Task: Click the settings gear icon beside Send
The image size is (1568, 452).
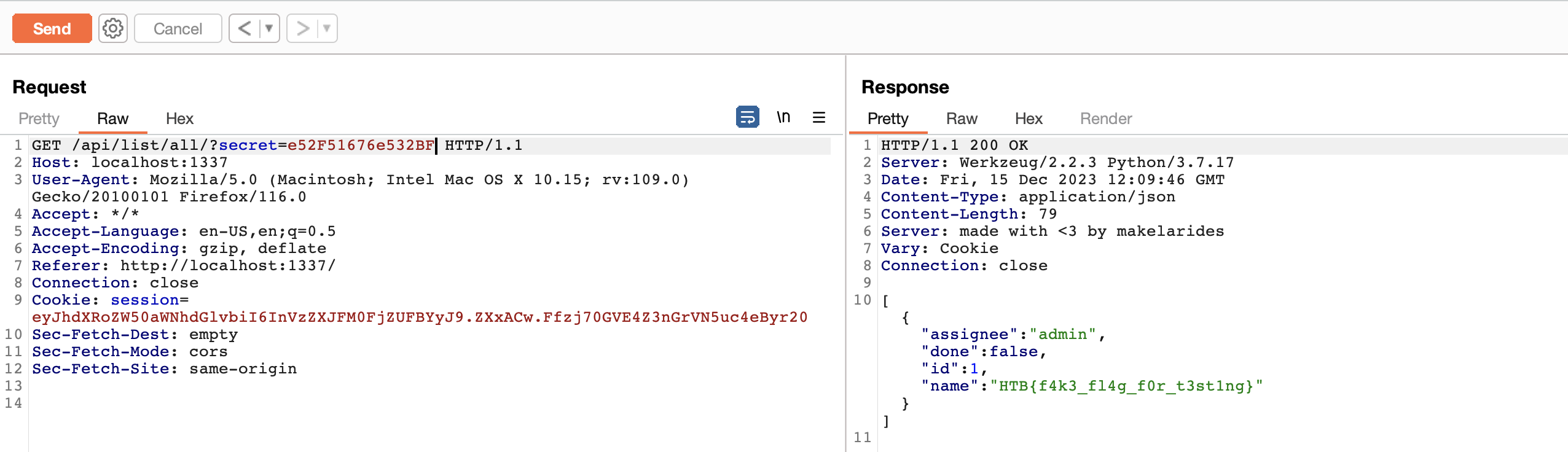Action: click(x=113, y=28)
